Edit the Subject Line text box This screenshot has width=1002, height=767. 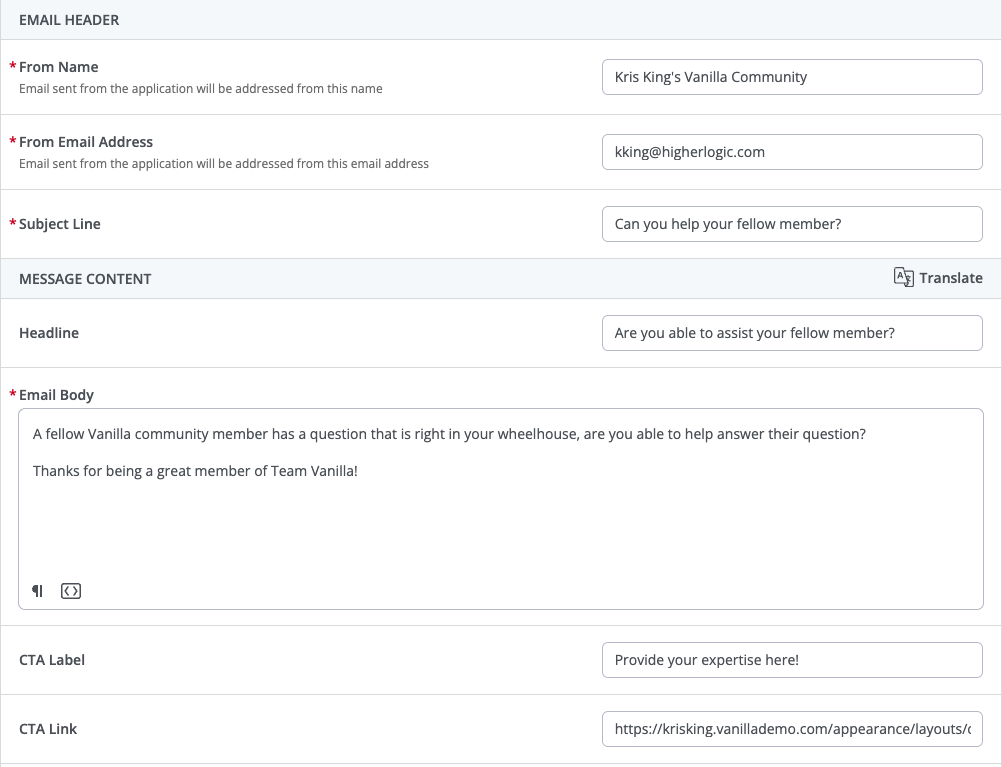pyautogui.click(x=792, y=224)
